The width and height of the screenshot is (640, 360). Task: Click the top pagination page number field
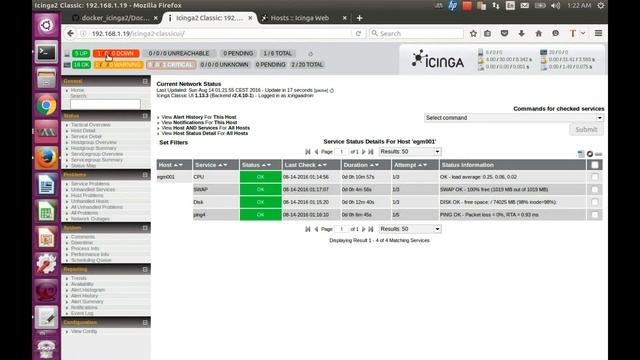[341, 151]
